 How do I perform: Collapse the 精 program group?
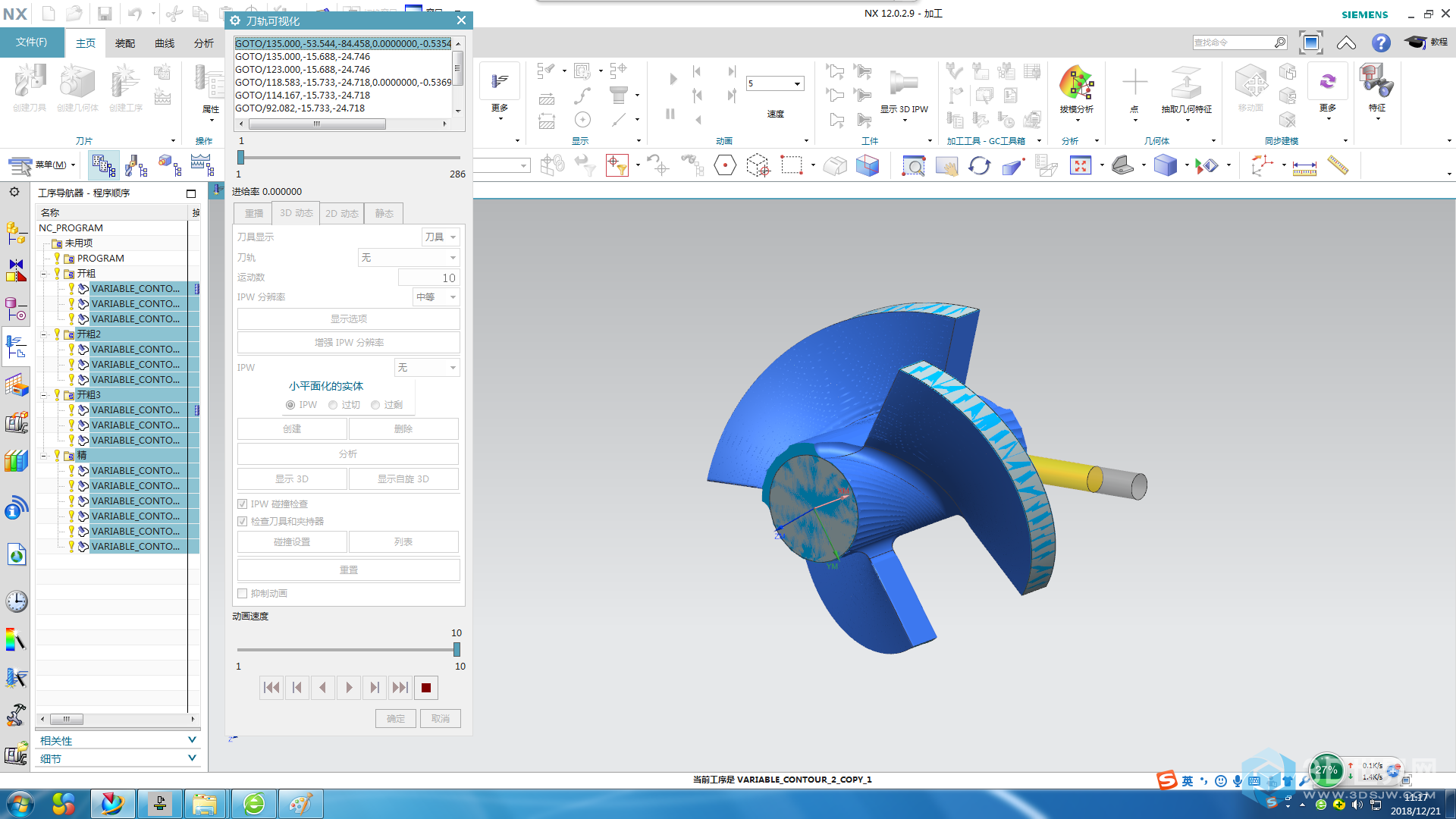coord(44,455)
